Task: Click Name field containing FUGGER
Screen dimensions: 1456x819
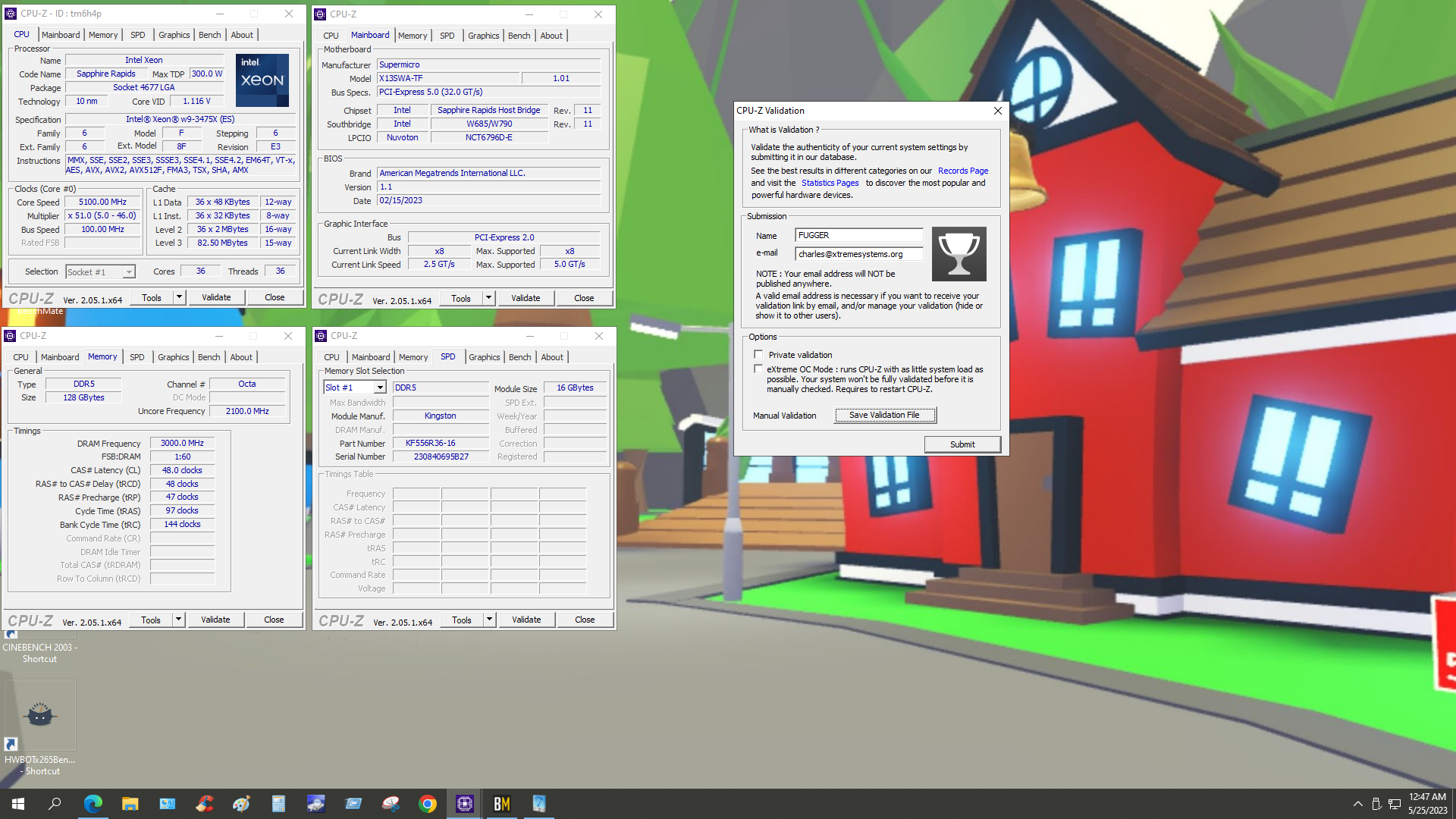Action: coord(858,235)
